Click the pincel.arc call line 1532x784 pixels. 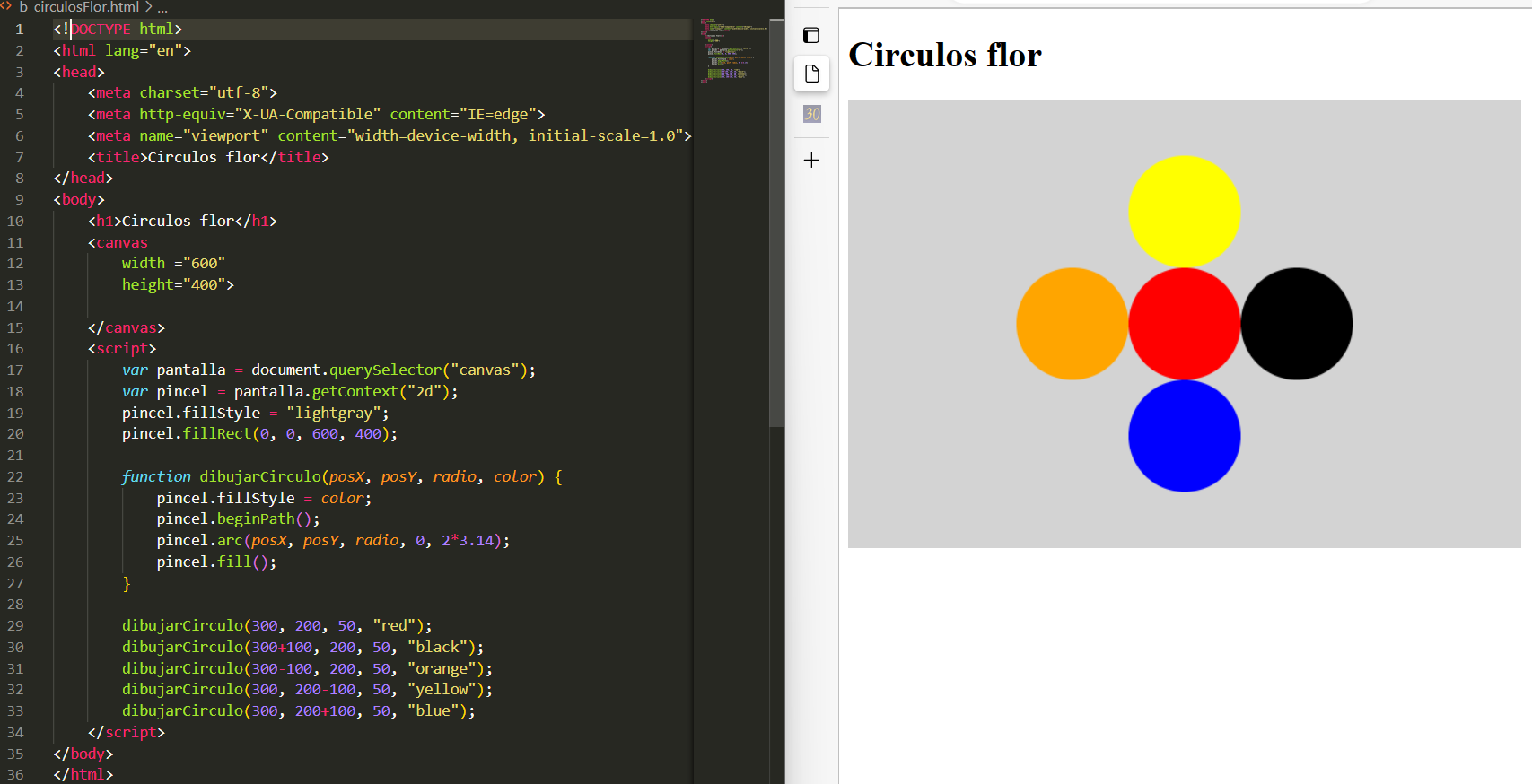[333, 541]
